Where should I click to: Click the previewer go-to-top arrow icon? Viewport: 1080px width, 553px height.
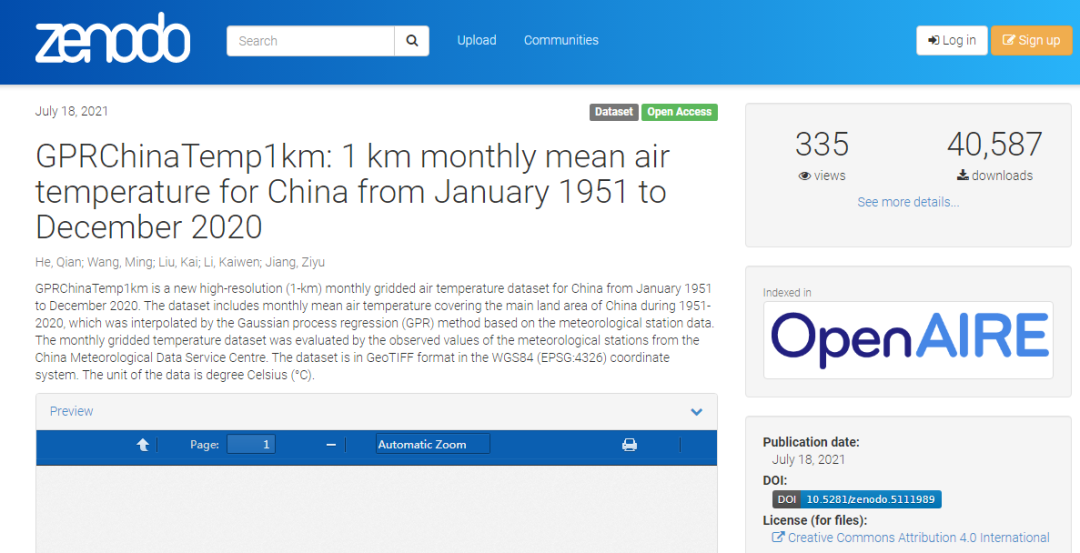[143, 445]
